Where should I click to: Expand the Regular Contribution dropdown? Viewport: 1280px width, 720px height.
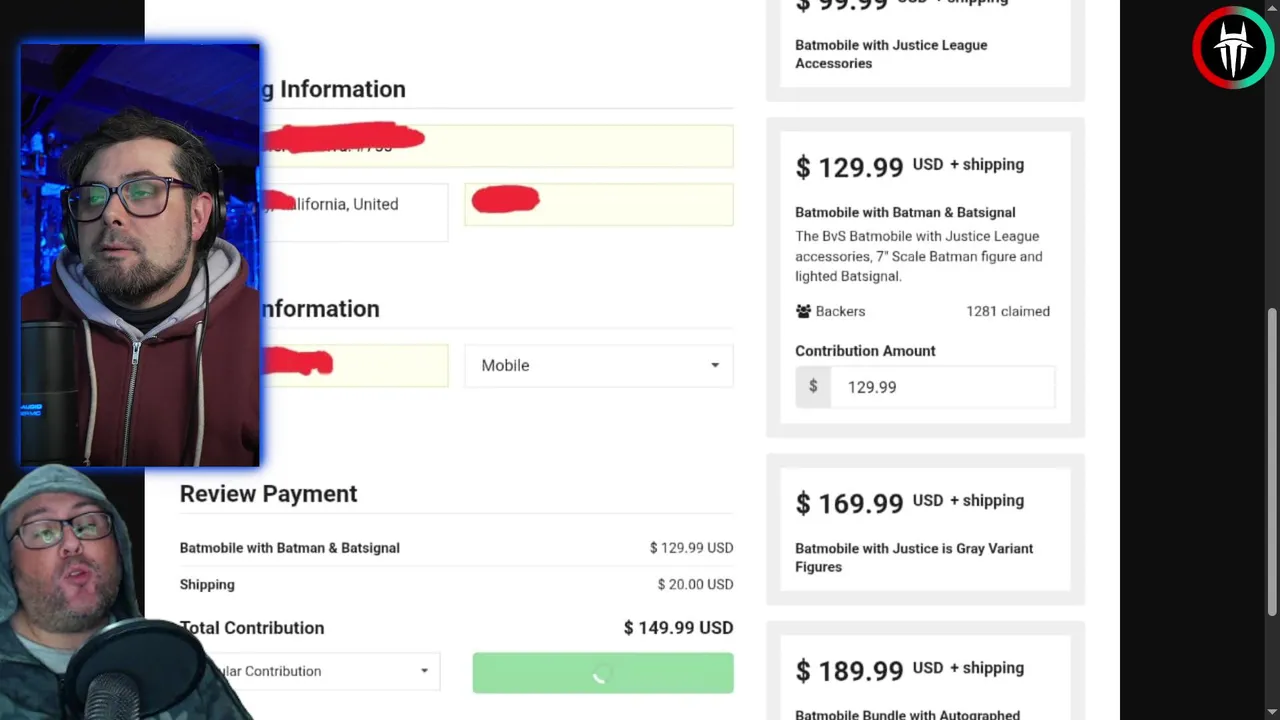click(x=310, y=671)
